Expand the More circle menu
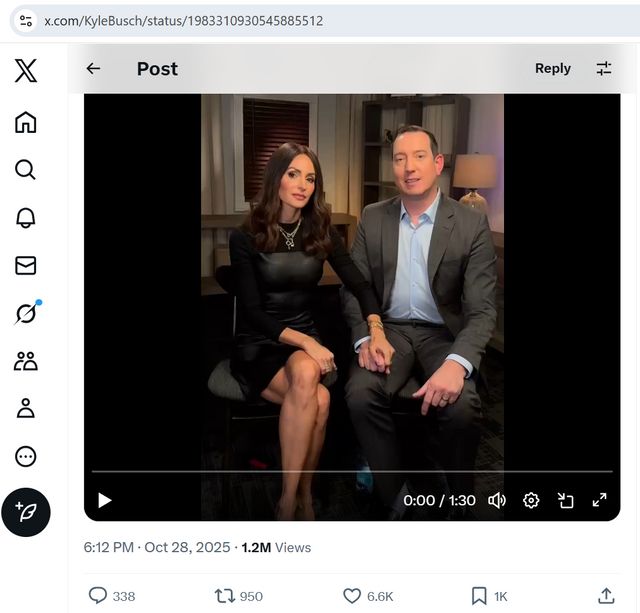The image size is (640, 613). click(x=26, y=456)
